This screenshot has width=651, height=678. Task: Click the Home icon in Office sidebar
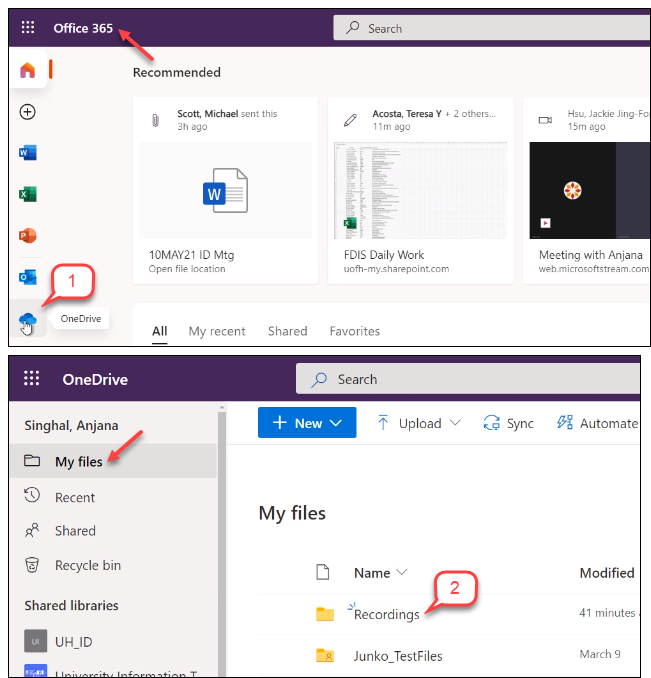28,70
